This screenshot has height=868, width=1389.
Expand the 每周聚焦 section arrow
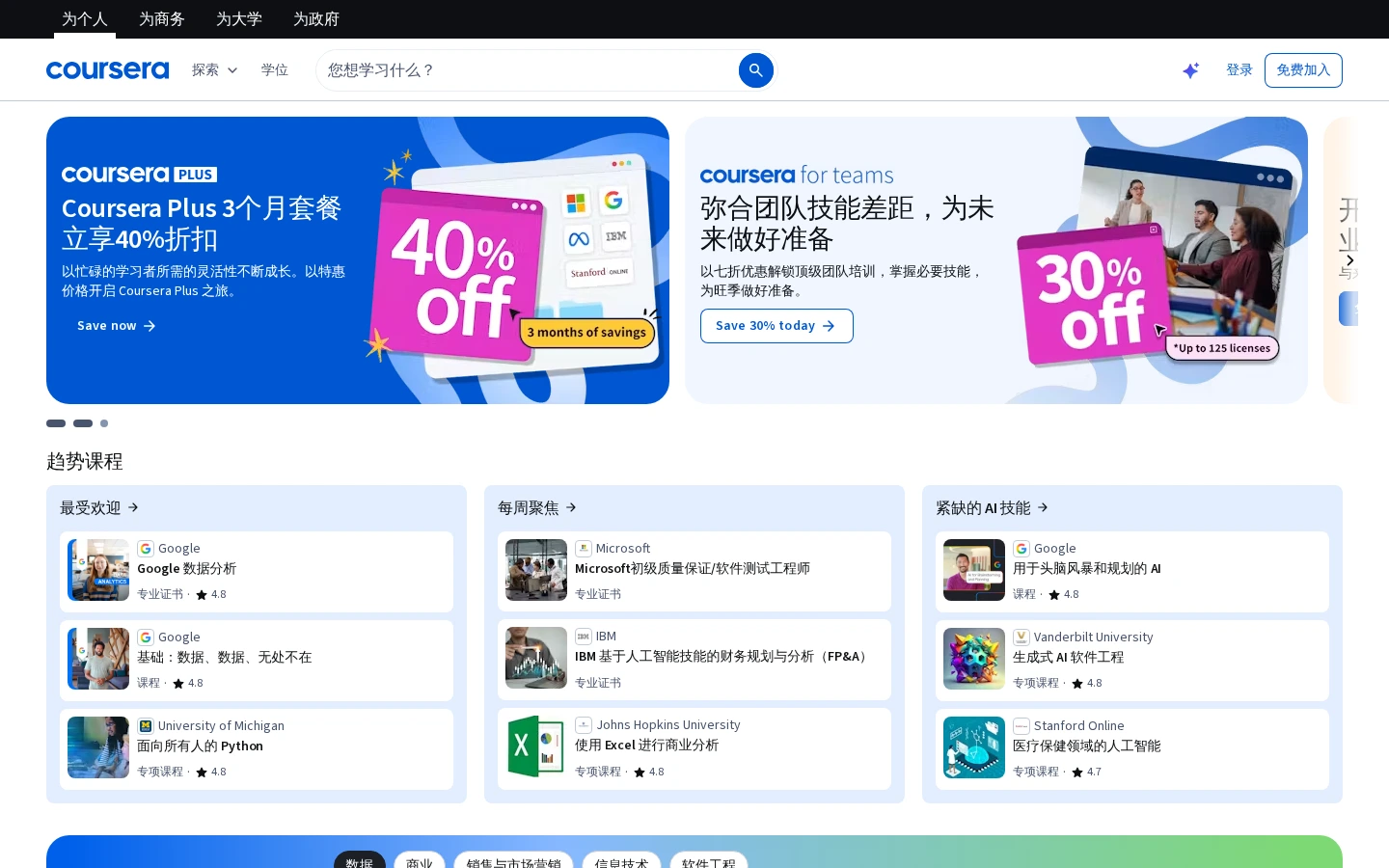pyautogui.click(x=571, y=507)
